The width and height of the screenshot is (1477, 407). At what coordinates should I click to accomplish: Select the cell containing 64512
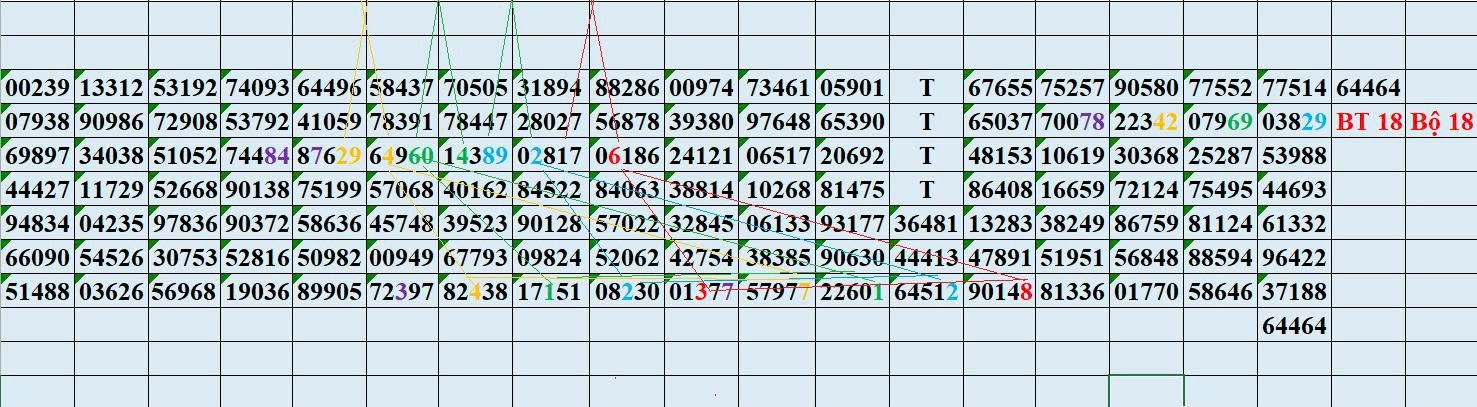pos(926,292)
